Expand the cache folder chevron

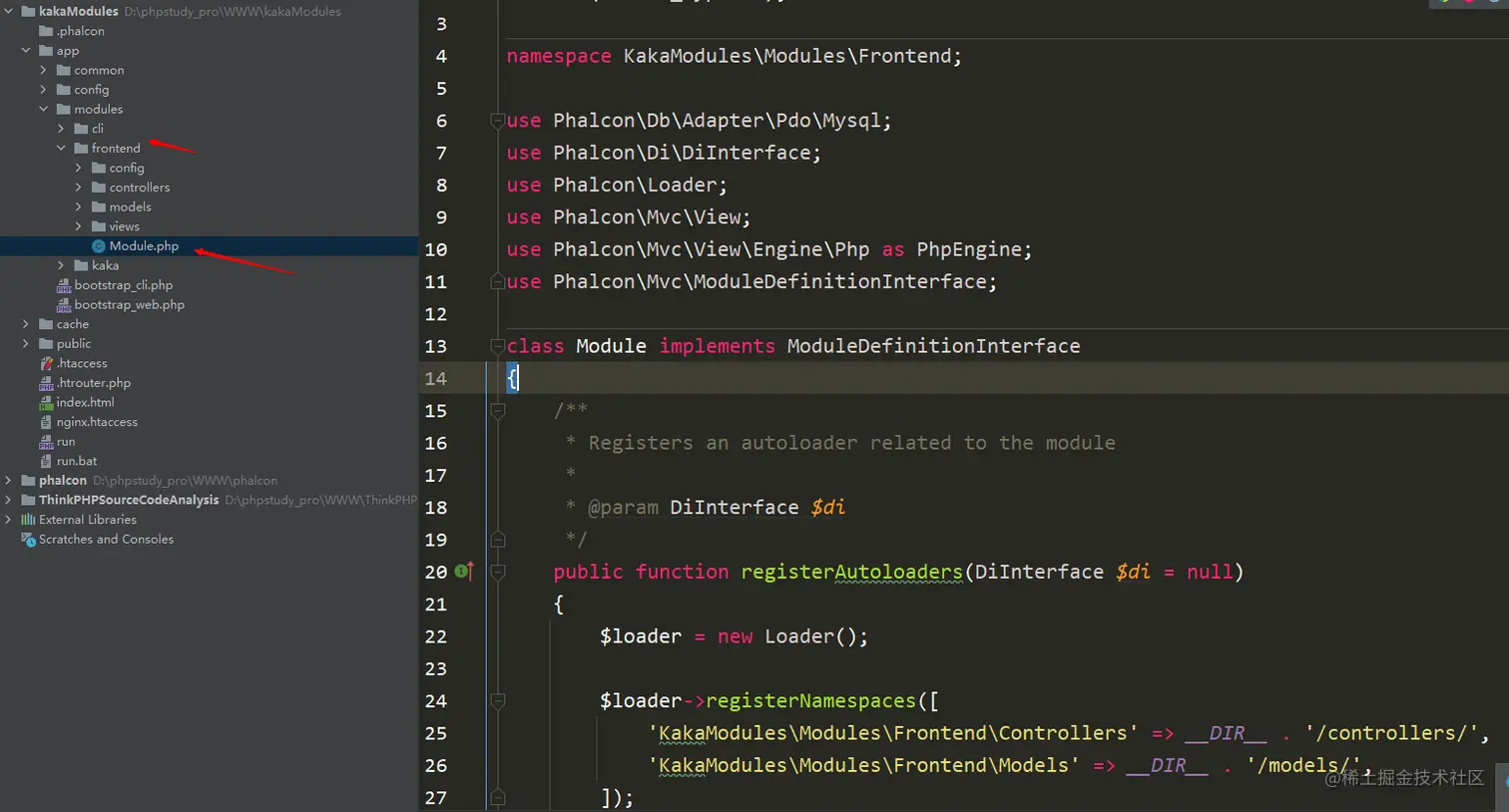point(26,324)
